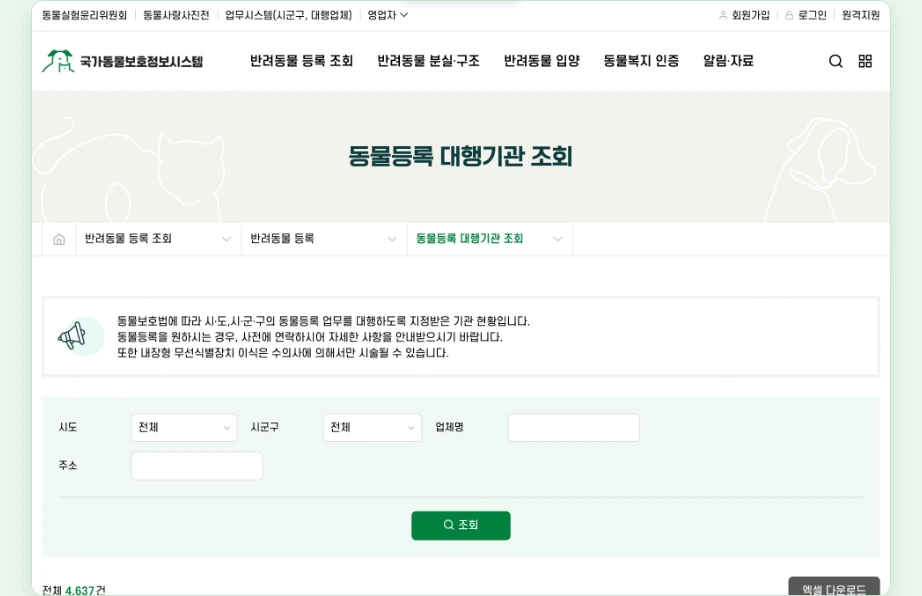This screenshot has width=922, height=596.
Task: Go home via breadcrumb house icon
Action: coord(59,239)
